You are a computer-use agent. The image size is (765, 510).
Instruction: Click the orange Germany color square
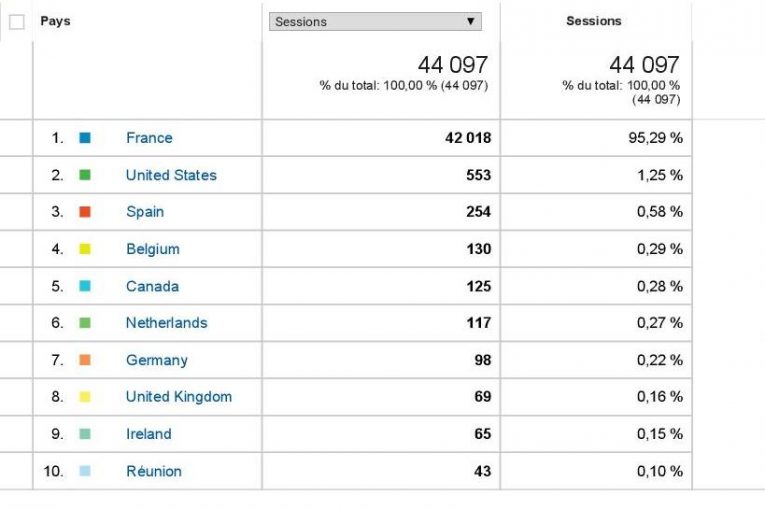[85, 360]
